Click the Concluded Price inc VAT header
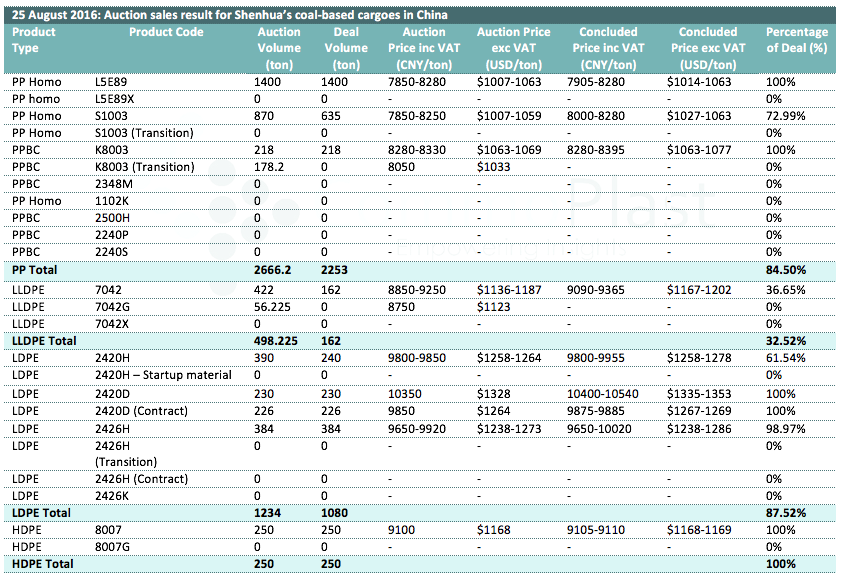This screenshot has width=843, height=580. pyautogui.click(x=608, y=48)
